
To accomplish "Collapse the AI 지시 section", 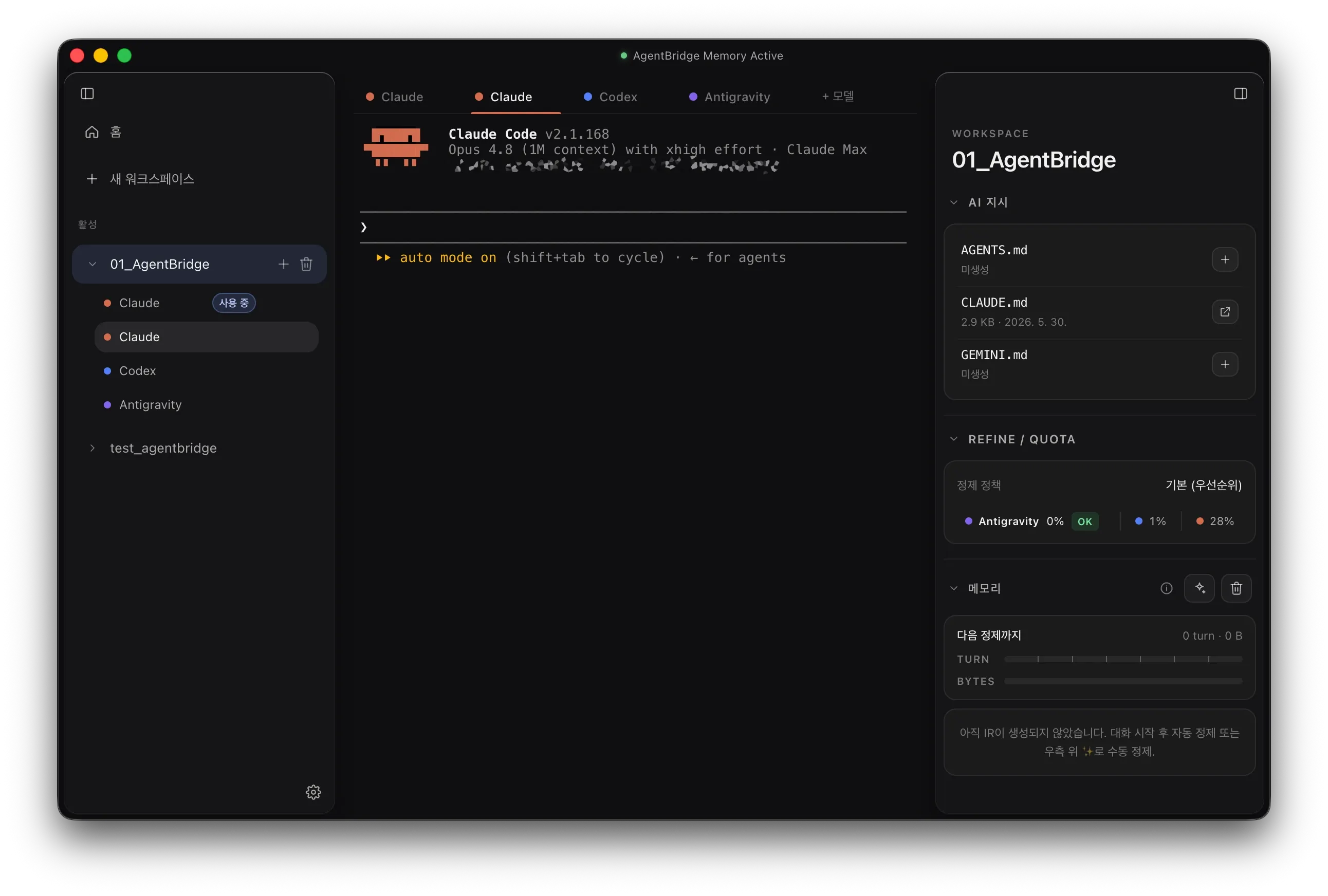I will [954, 202].
